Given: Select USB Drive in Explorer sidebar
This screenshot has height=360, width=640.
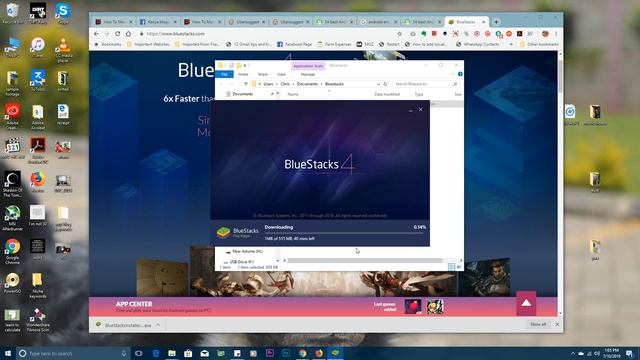Looking at the screenshot, I should (241, 262).
